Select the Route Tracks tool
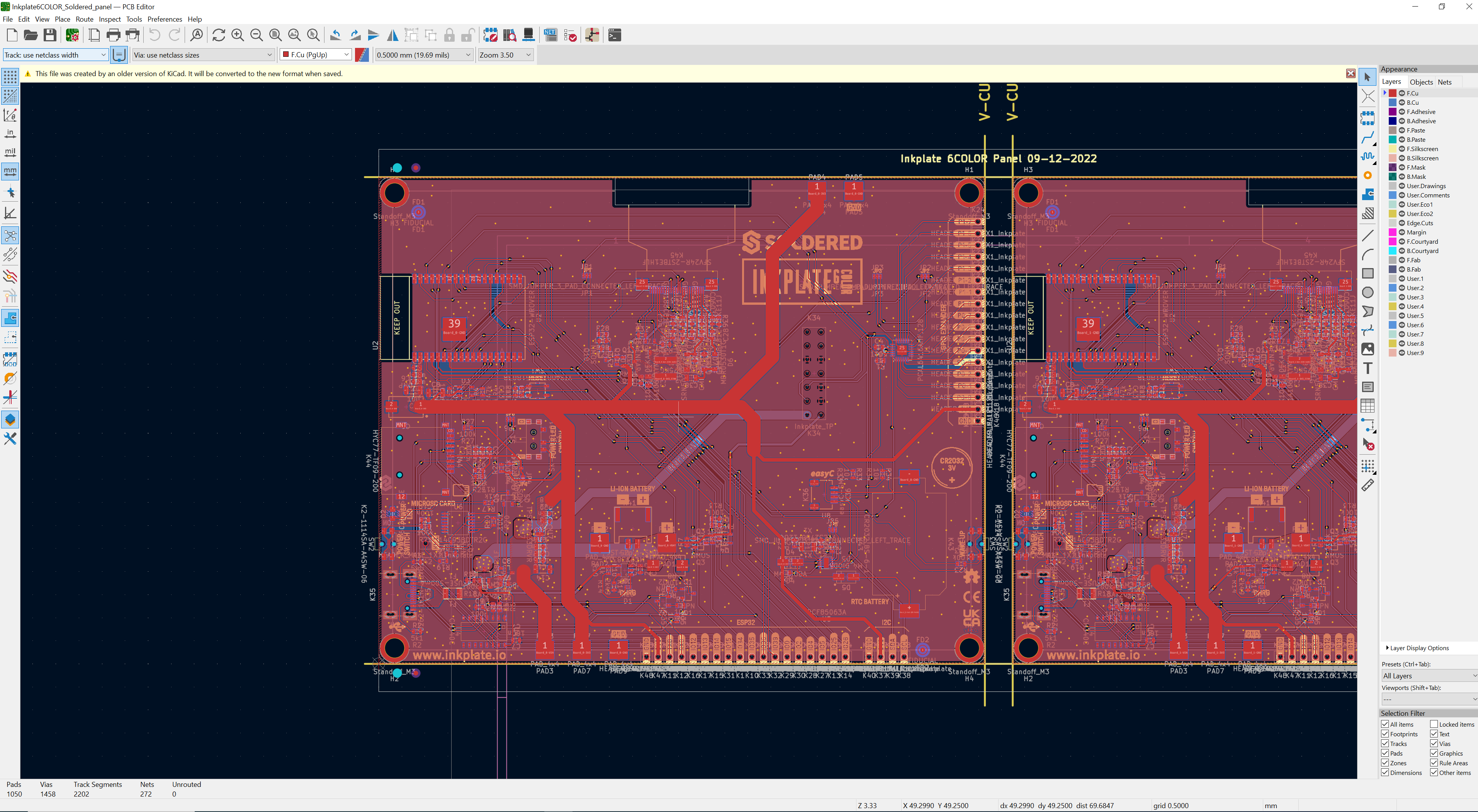1478x812 pixels. pyautogui.click(x=1368, y=138)
